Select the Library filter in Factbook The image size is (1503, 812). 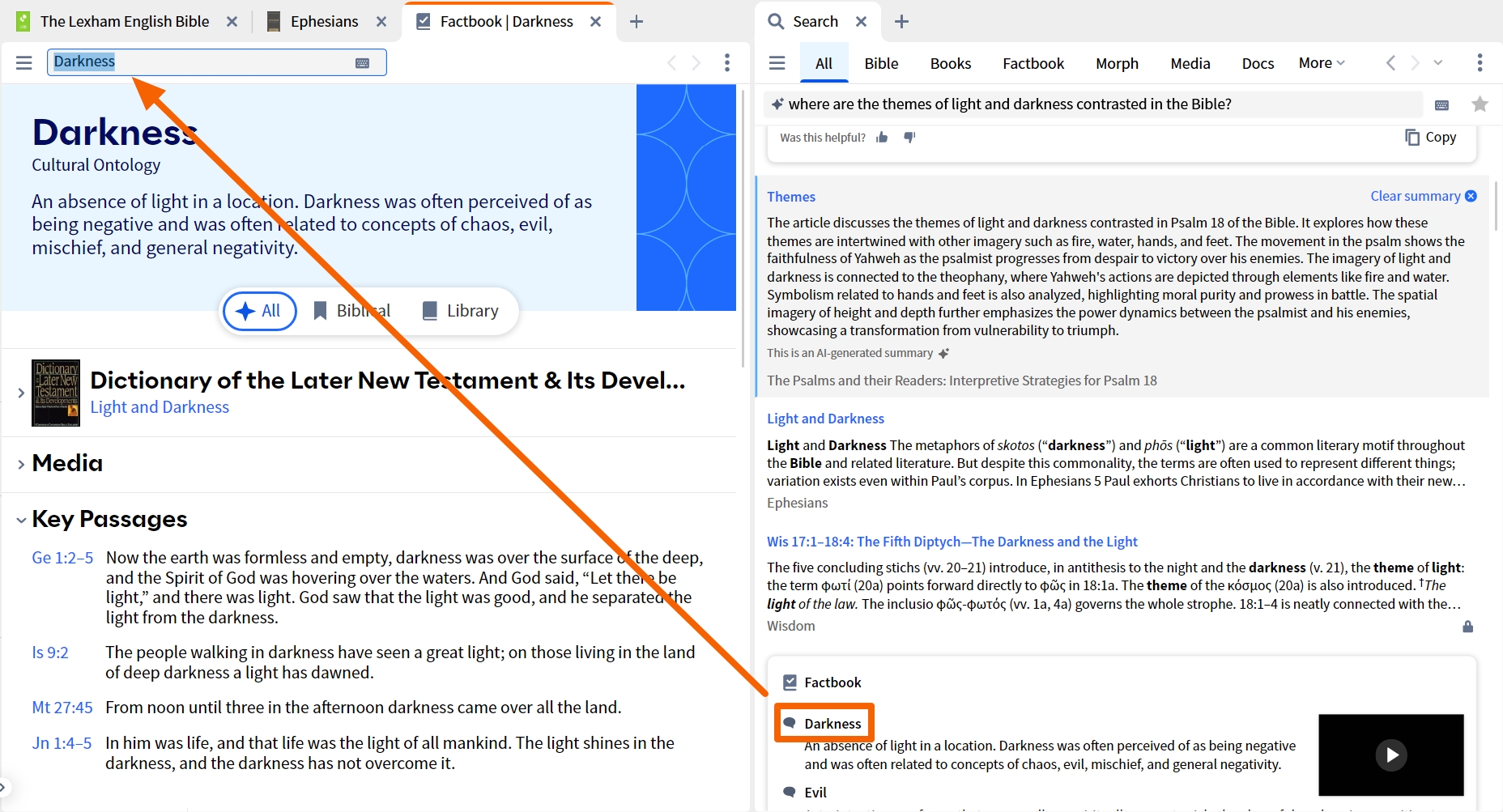tap(460, 311)
